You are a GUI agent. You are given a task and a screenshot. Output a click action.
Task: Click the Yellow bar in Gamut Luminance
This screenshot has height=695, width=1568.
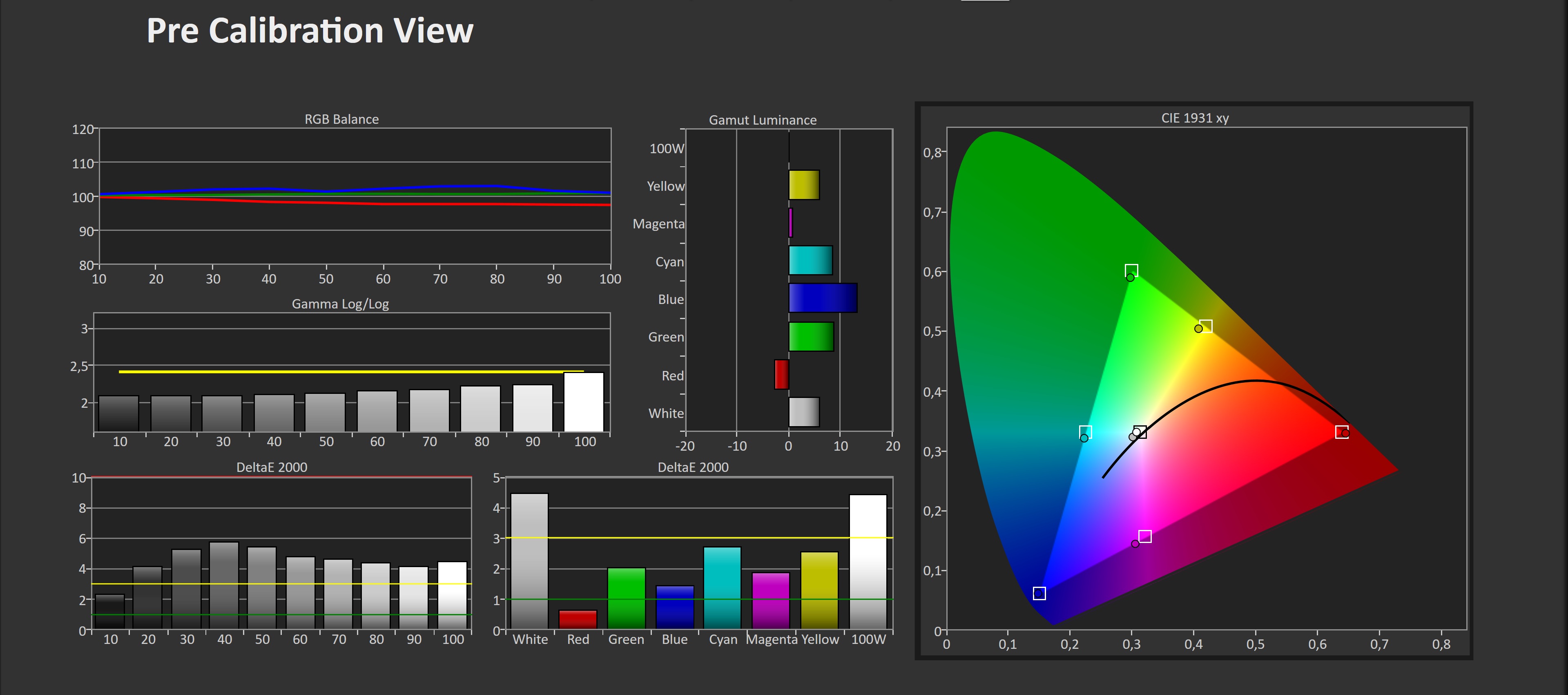coord(803,185)
